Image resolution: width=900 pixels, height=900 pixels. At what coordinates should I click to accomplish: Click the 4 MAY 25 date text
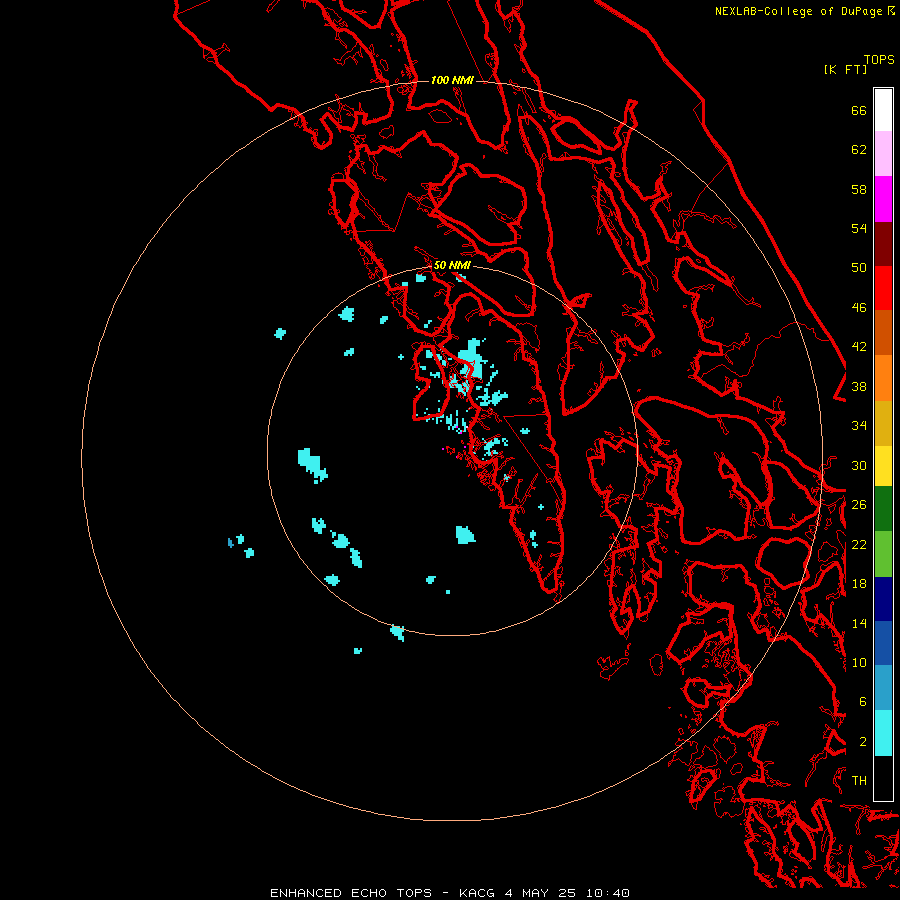tap(540, 893)
